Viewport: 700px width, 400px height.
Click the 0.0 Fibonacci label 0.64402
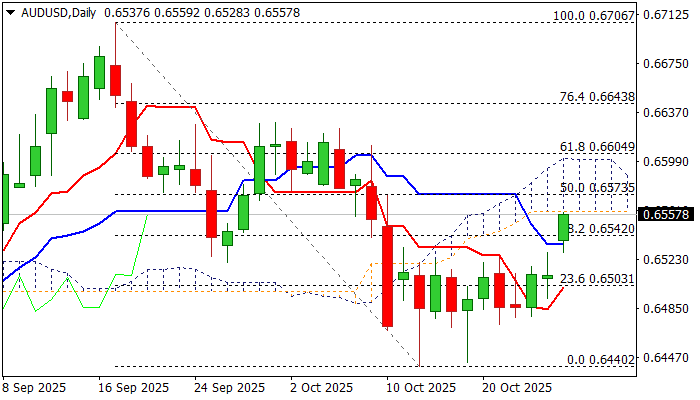602,360
